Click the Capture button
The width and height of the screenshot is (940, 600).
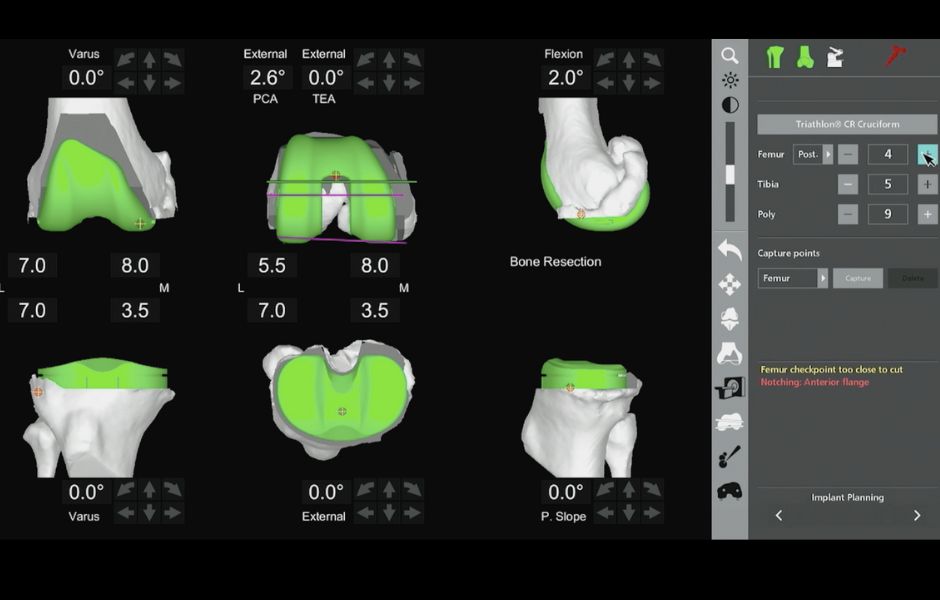point(858,278)
